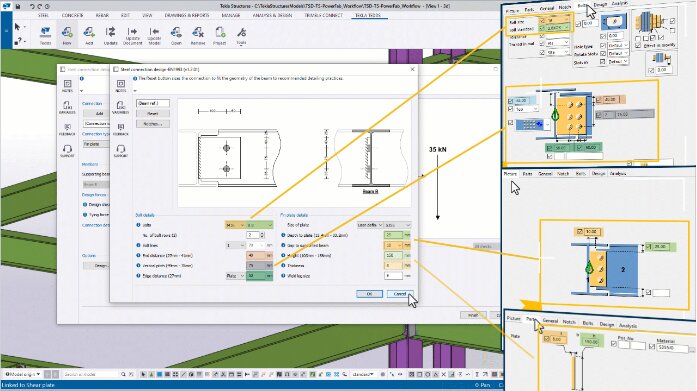Click OK in the connection design dialog
The image size is (697, 391).
click(369, 294)
